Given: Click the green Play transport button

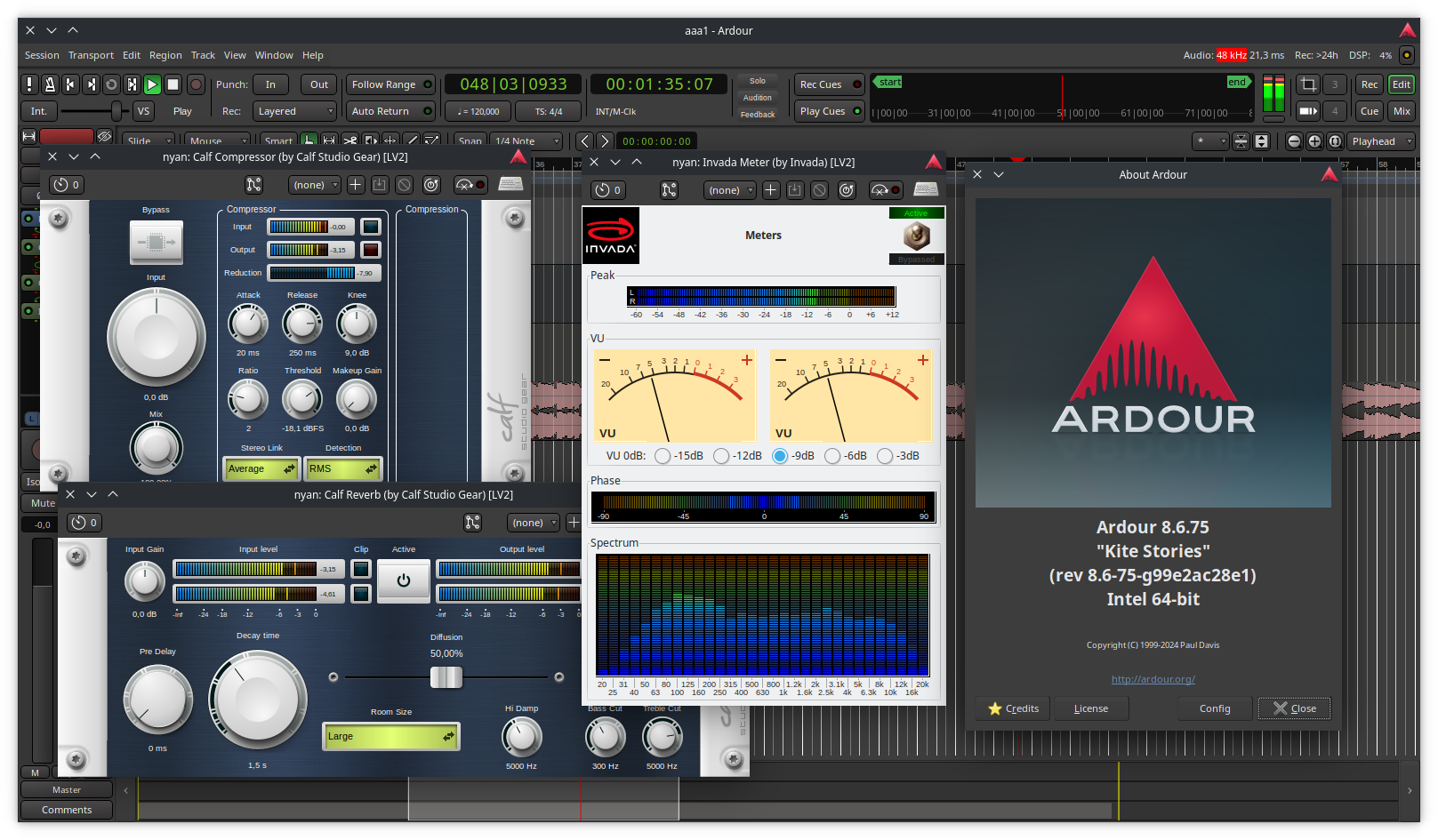Looking at the screenshot, I should pyautogui.click(x=152, y=84).
